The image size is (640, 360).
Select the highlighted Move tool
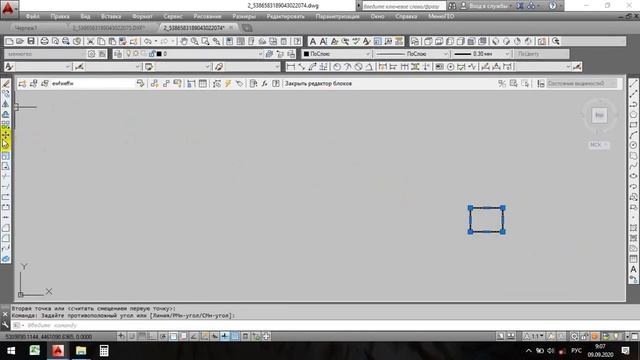coord(6,135)
